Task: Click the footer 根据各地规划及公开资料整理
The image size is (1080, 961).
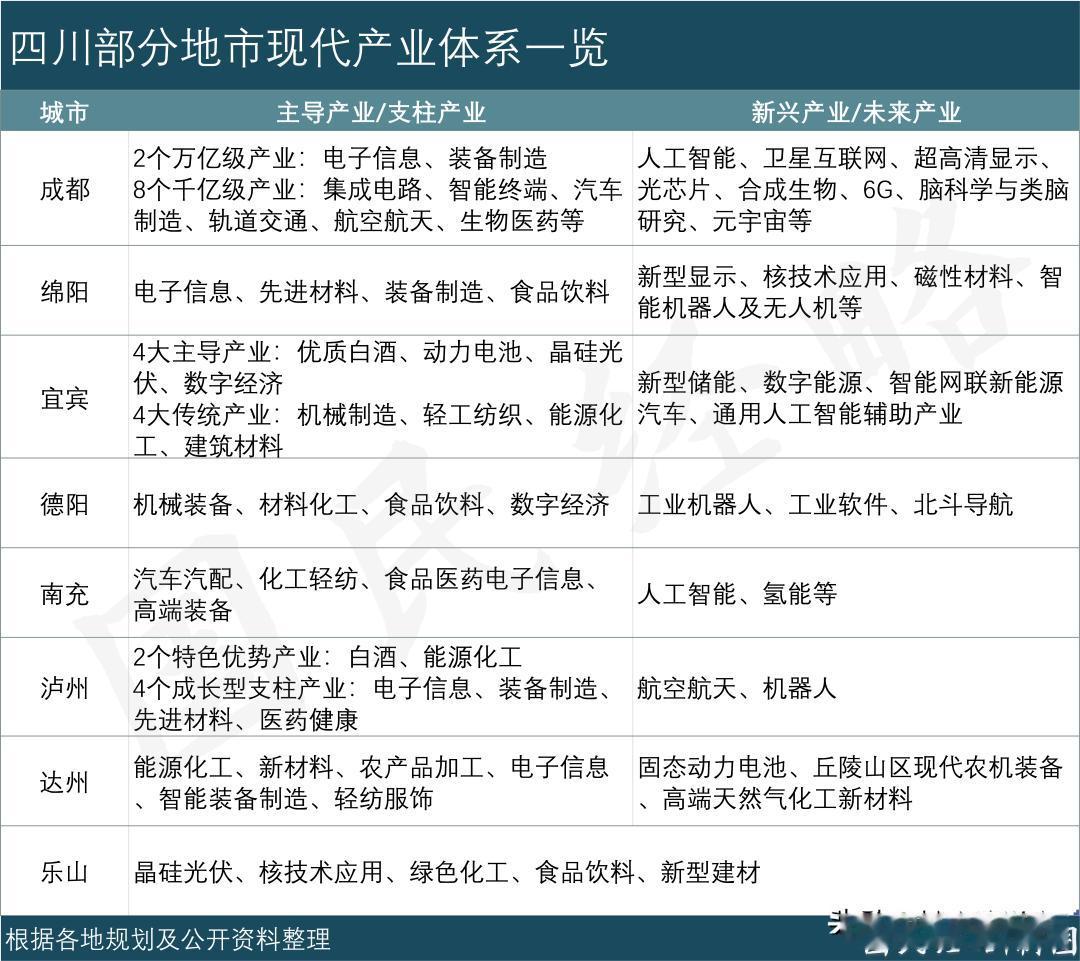Action: click(168, 939)
